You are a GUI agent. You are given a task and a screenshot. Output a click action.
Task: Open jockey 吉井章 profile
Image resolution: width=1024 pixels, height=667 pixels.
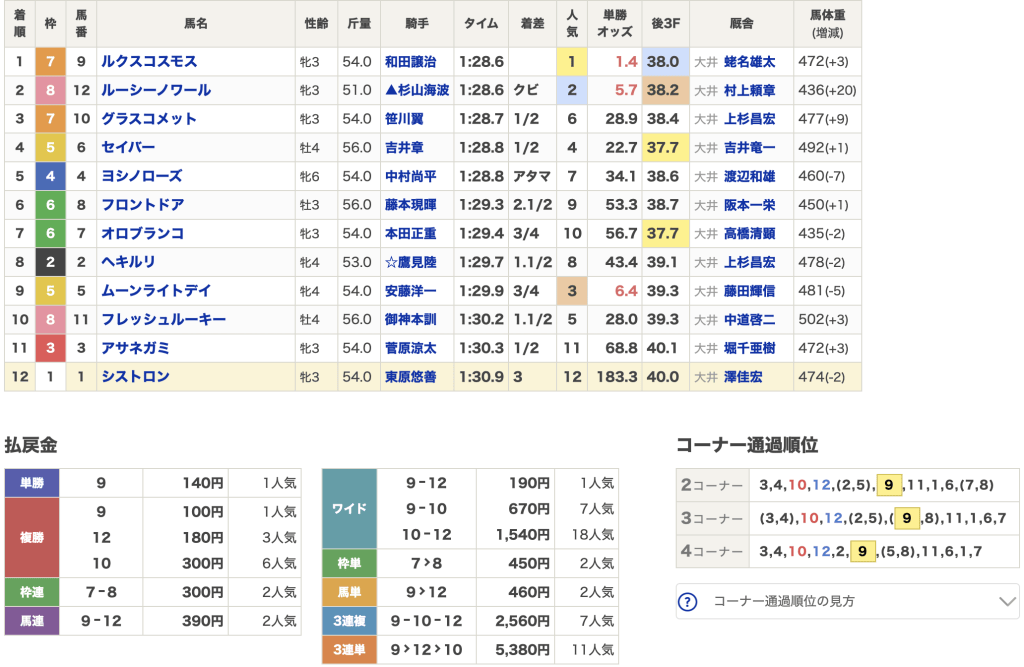tap(404, 148)
